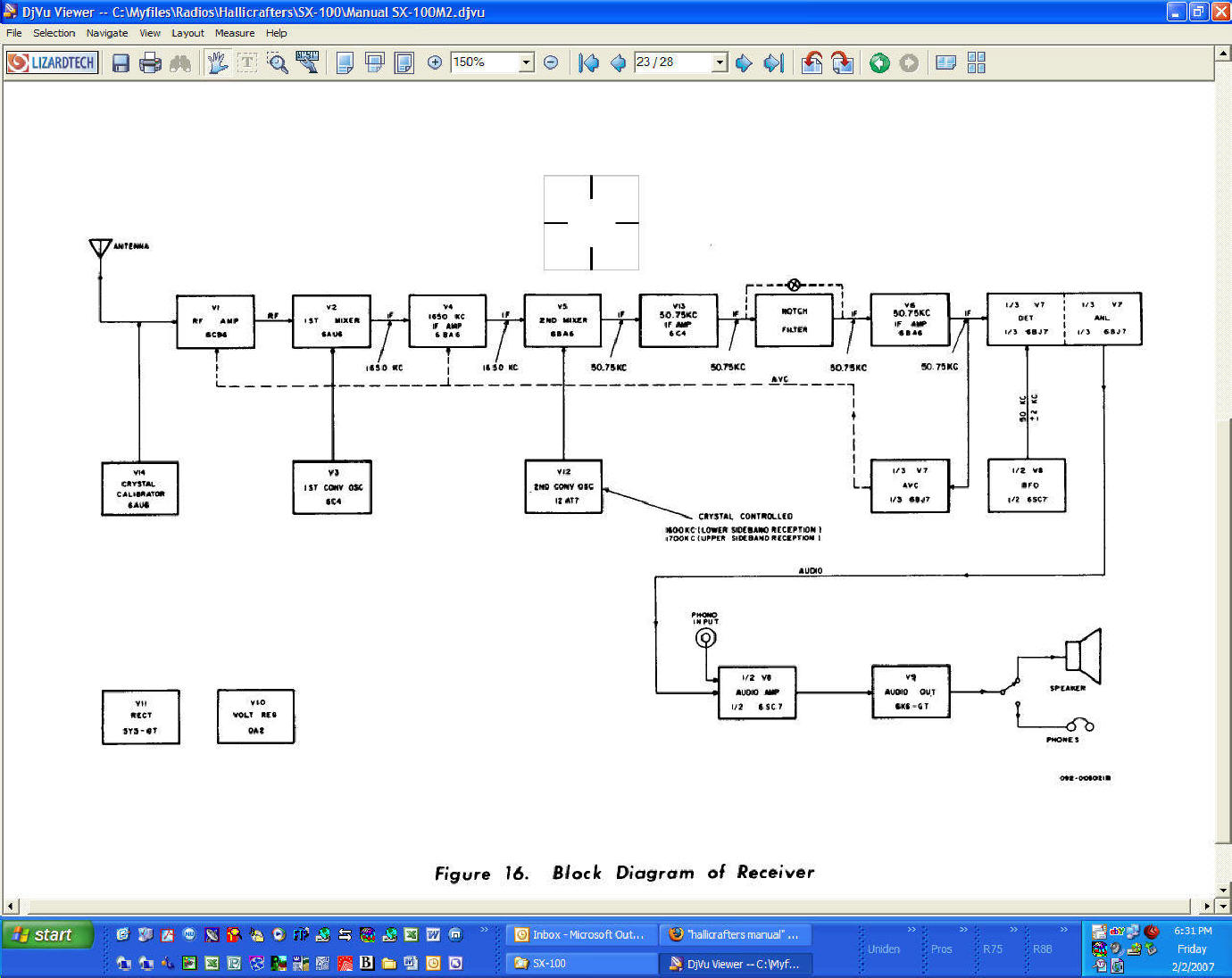Screen dimensions: 1232x978
Task: Click the system tray clock showing 6:31 PM
Action: (x=1192, y=931)
